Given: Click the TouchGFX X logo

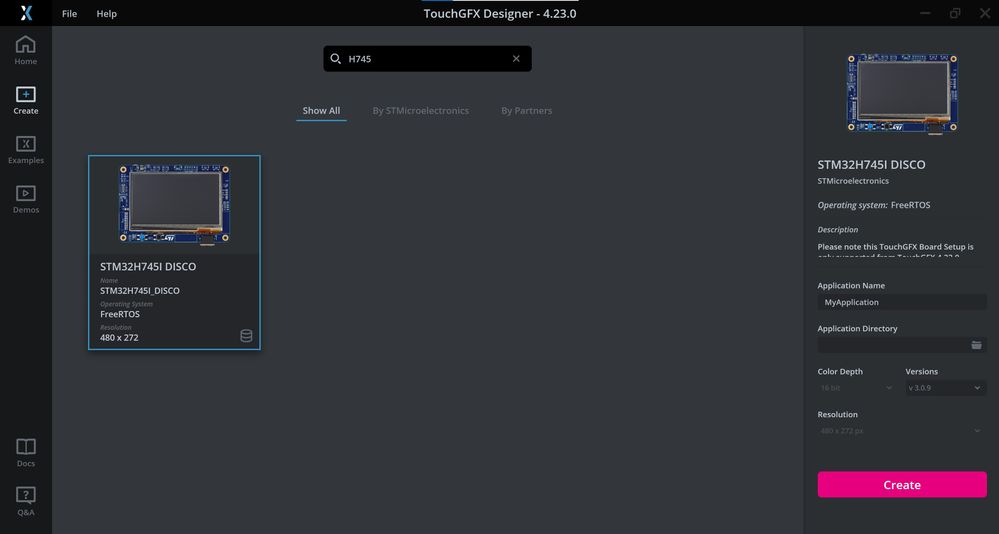Looking at the screenshot, I should pos(26,13).
